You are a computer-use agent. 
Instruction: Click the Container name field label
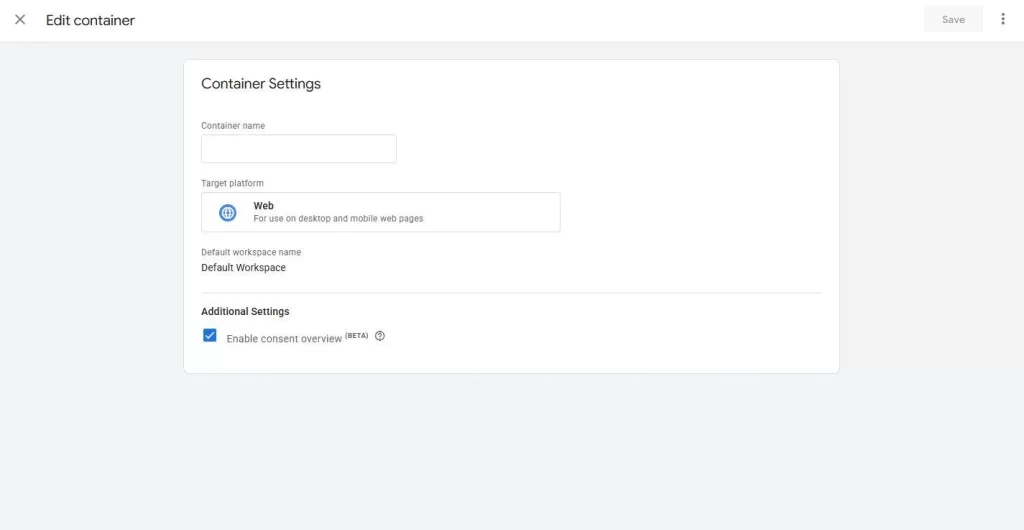point(233,126)
